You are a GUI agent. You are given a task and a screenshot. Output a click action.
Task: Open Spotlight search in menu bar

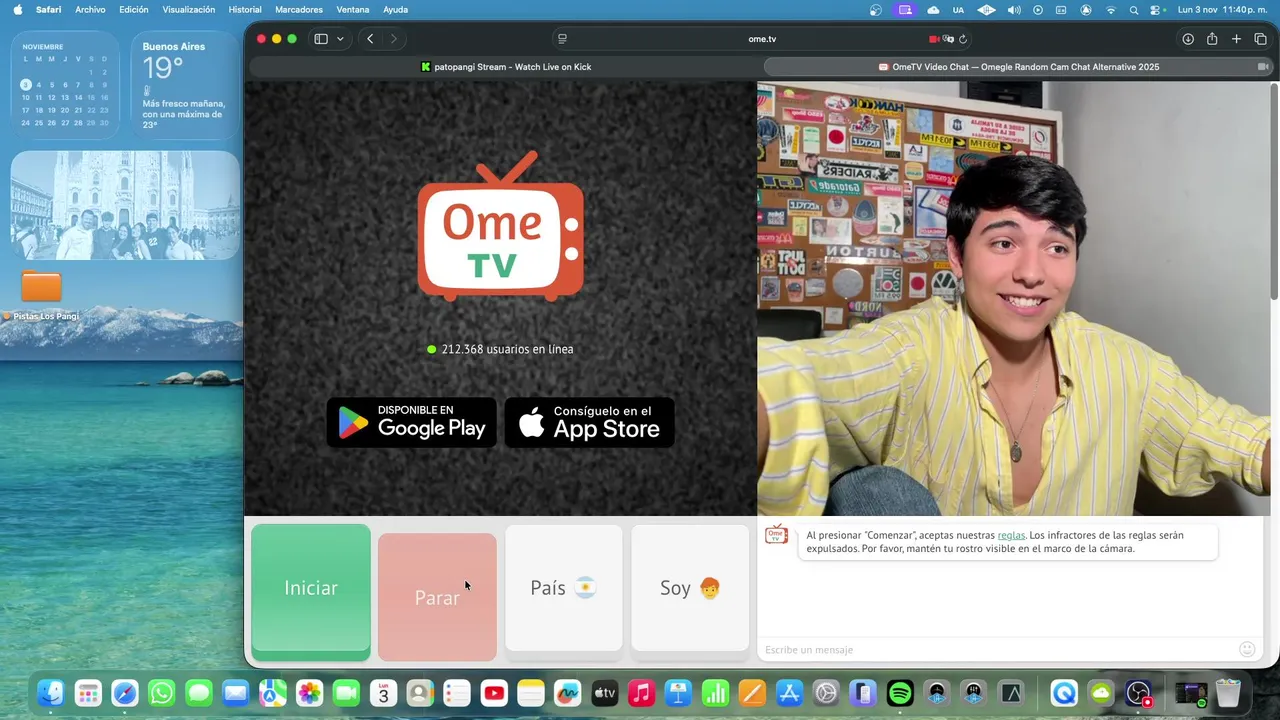tap(1134, 9)
